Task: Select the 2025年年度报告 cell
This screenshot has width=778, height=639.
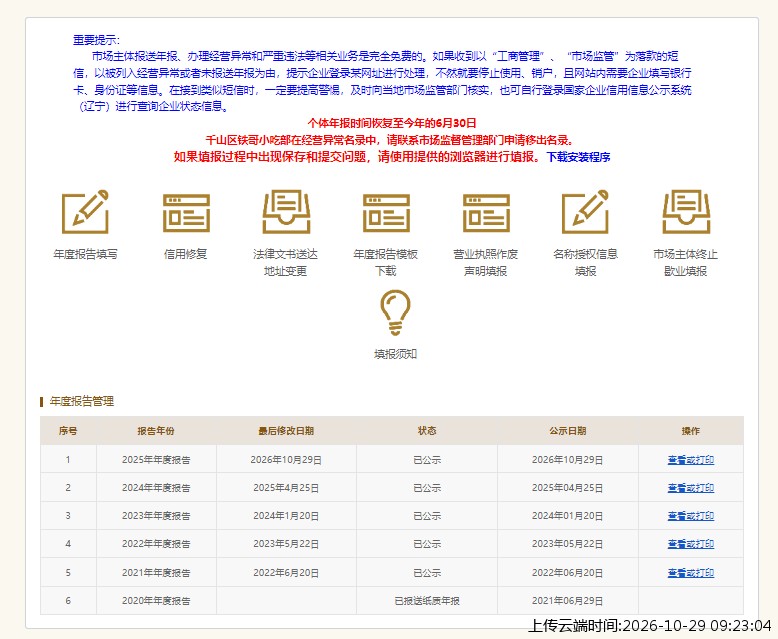Action: [x=156, y=460]
